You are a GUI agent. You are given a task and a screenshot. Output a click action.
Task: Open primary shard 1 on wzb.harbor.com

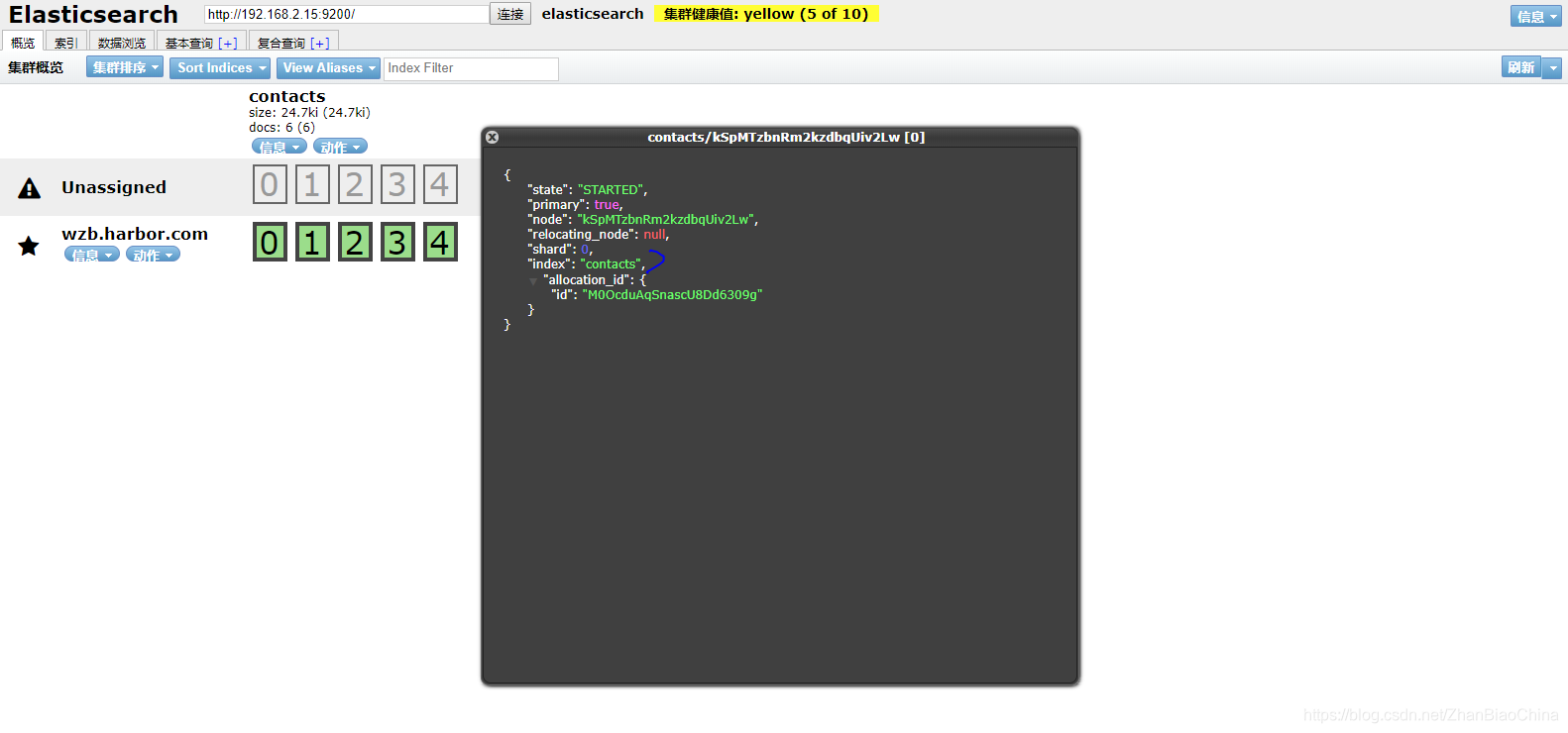click(312, 242)
